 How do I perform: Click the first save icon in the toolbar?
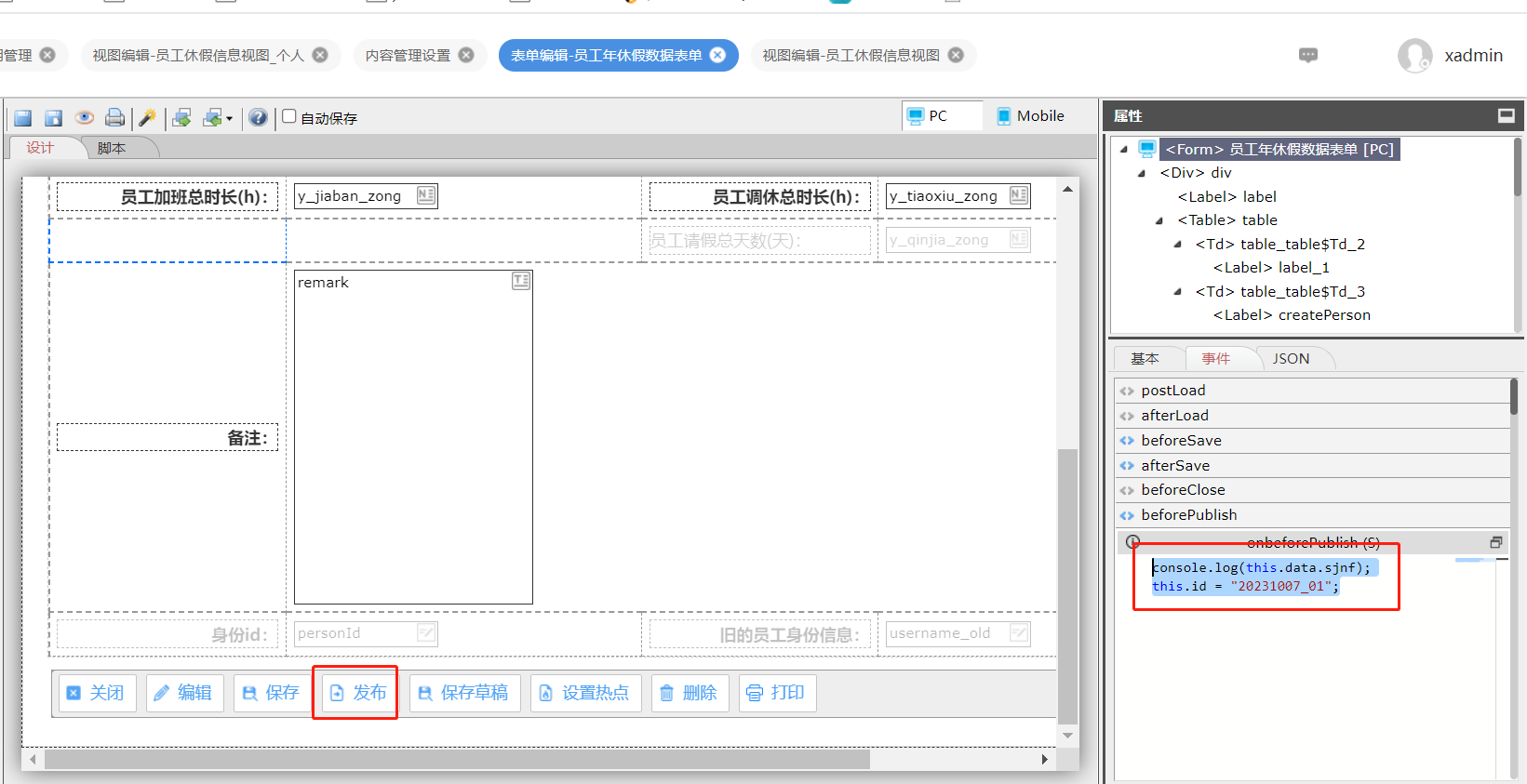coord(23,118)
